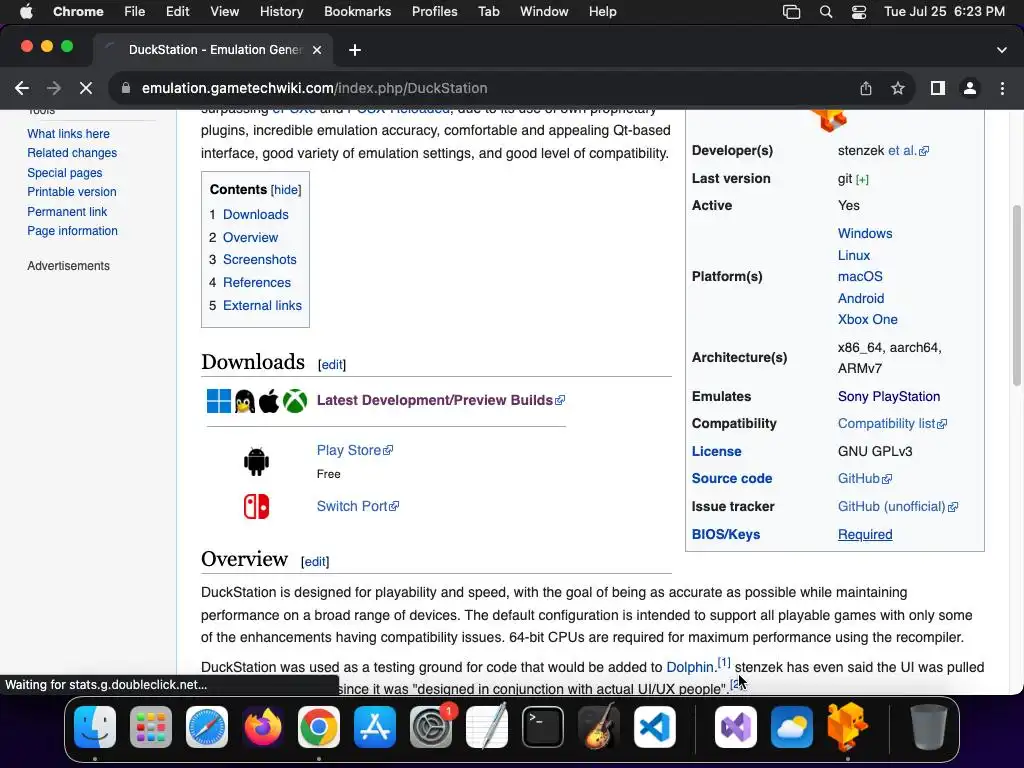The width and height of the screenshot is (1024, 768).
Task: Launch Firefox from the dock
Action: 263,727
